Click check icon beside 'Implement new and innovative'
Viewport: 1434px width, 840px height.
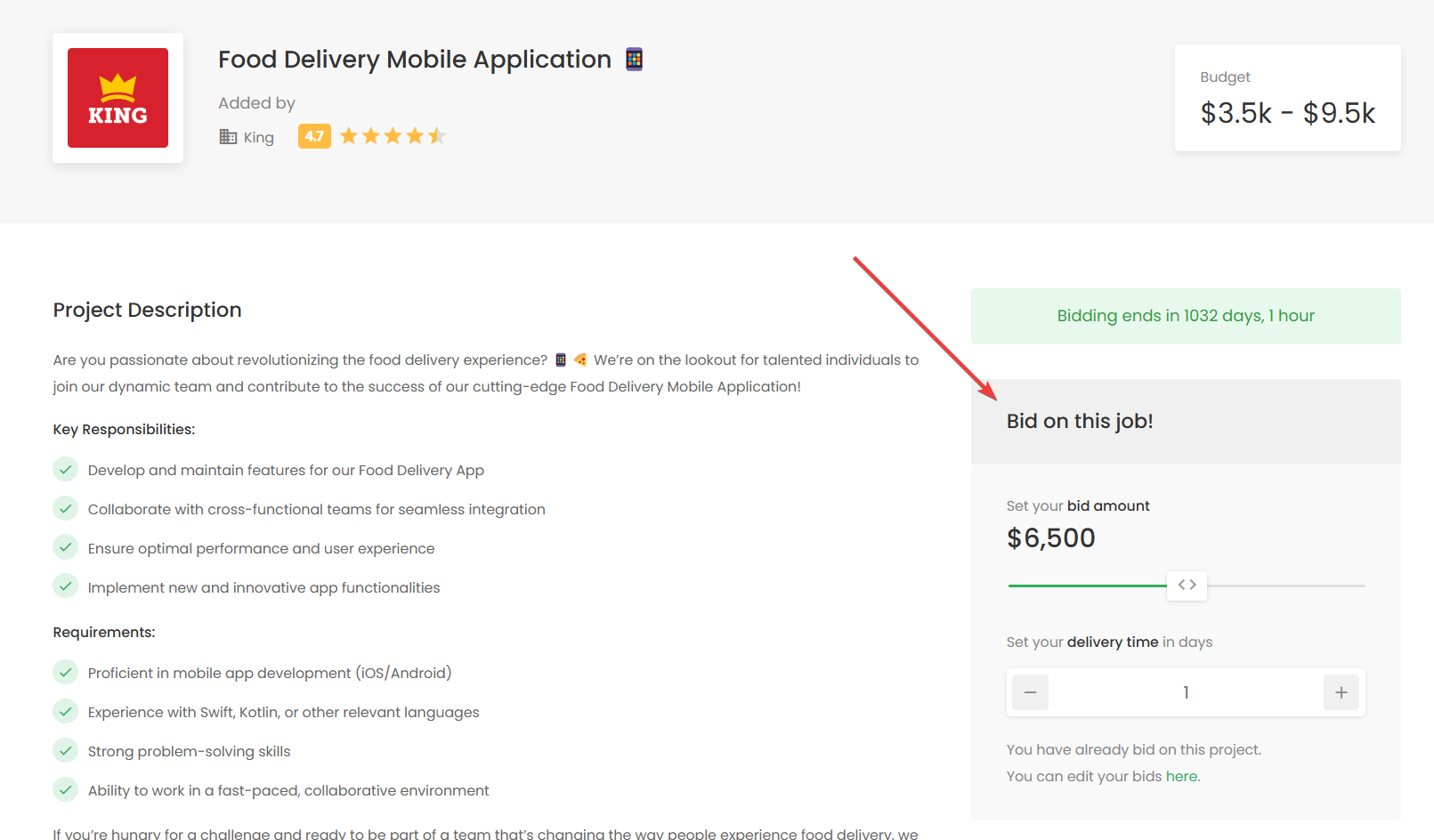click(65, 587)
